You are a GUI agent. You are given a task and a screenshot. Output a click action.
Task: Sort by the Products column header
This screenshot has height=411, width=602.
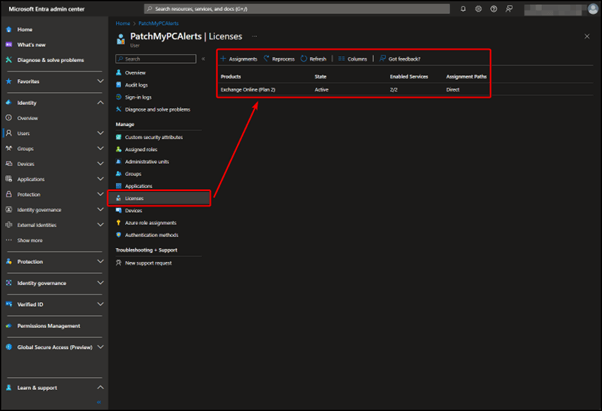[x=231, y=77]
